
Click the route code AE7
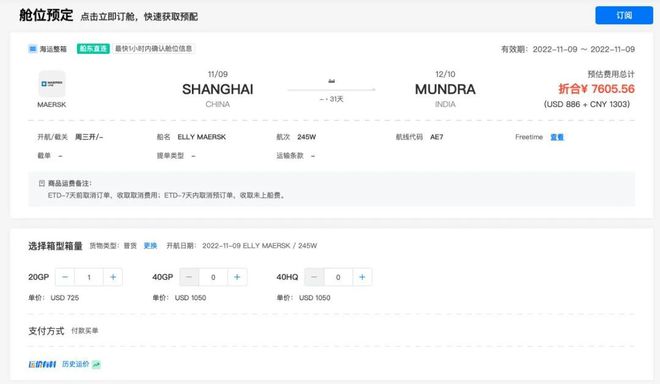coord(436,137)
